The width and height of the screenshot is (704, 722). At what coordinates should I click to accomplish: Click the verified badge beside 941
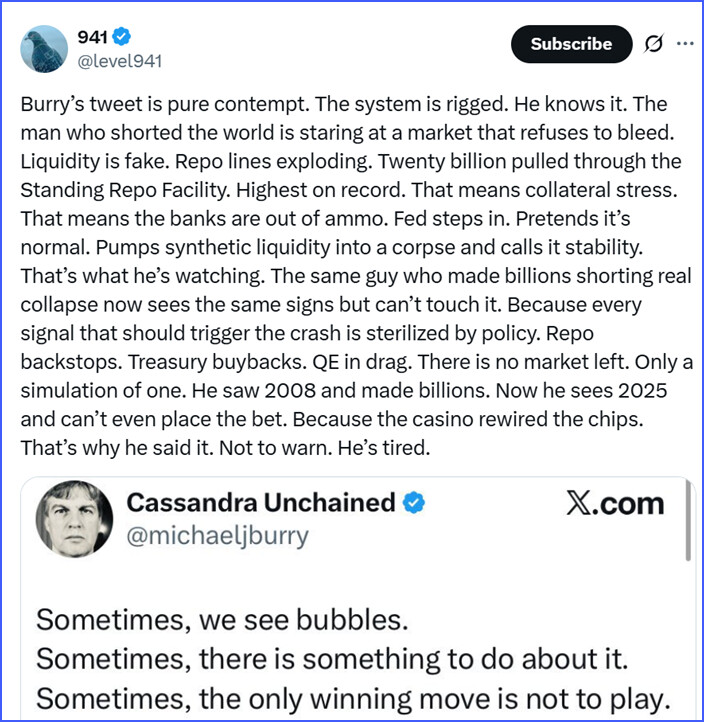pos(123,37)
